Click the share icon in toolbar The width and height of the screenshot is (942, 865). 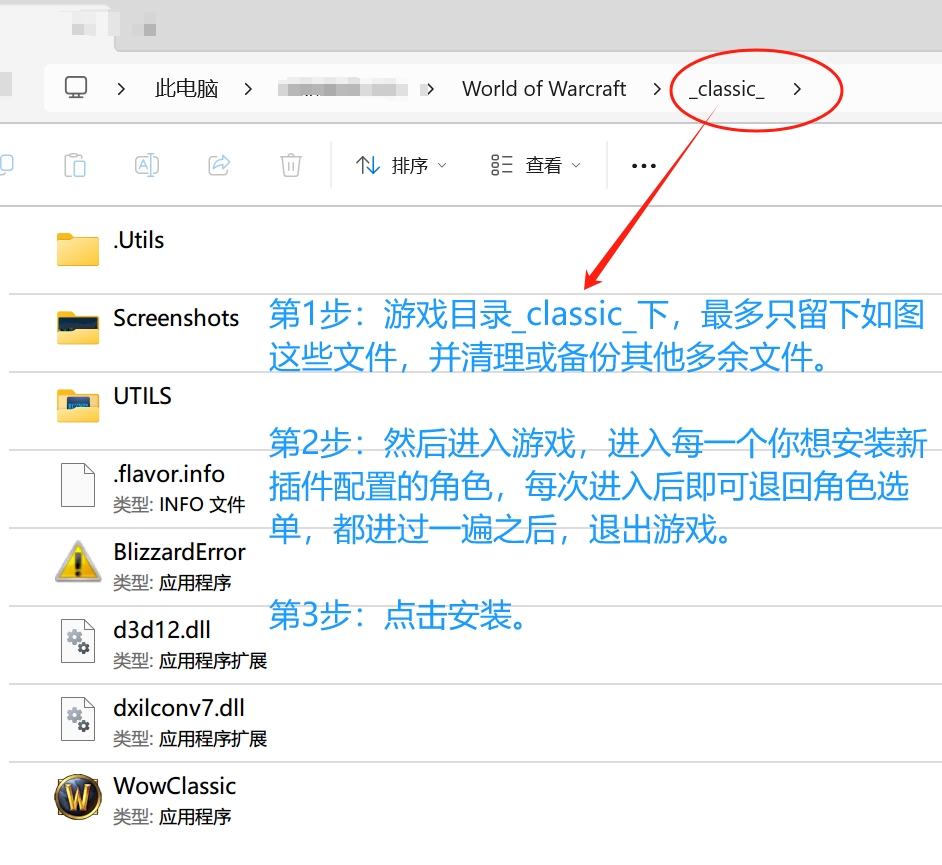(x=219, y=165)
